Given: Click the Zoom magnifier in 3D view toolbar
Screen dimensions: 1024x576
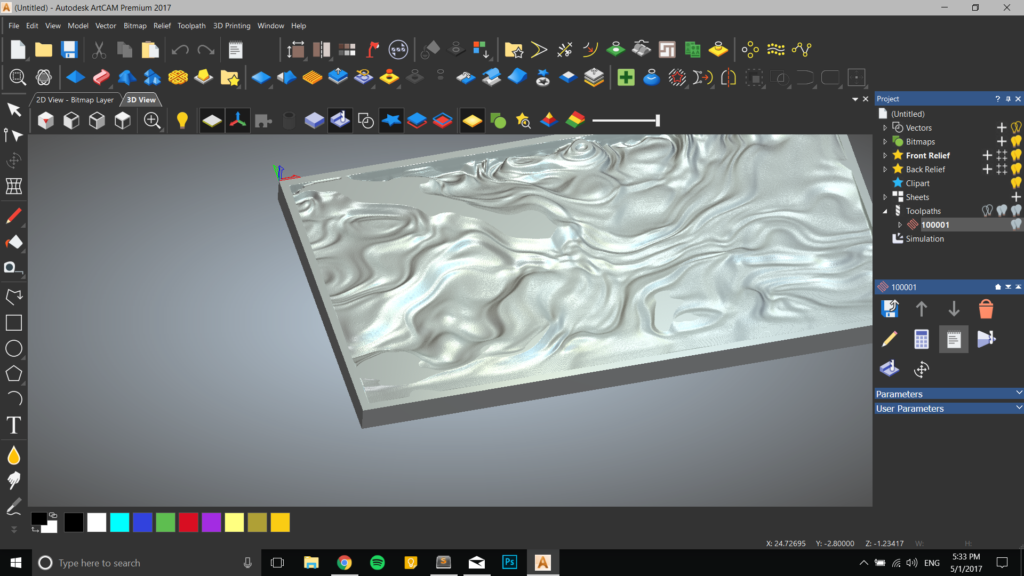Looking at the screenshot, I should pos(152,121).
